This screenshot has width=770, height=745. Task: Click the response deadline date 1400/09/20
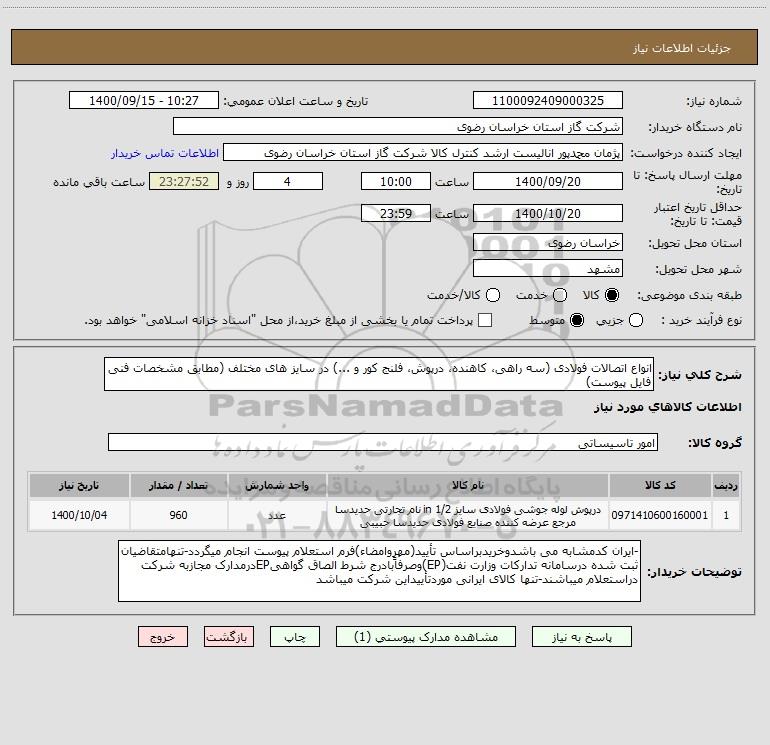coord(548,181)
